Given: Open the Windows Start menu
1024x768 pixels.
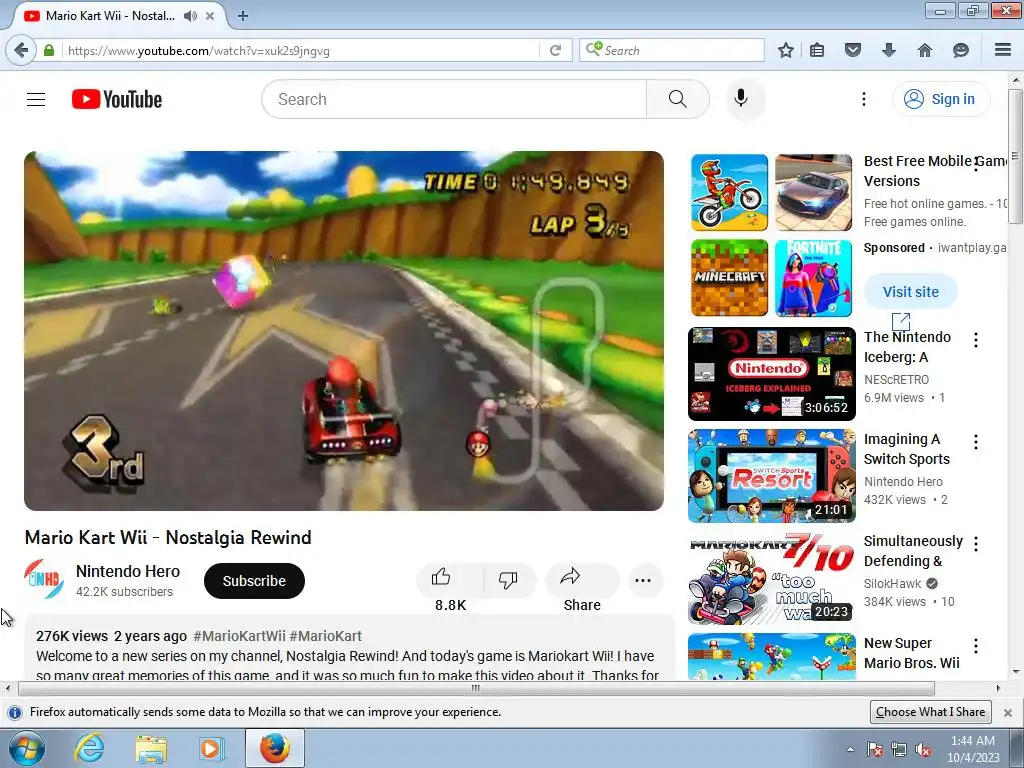Looking at the screenshot, I should click(x=27, y=748).
